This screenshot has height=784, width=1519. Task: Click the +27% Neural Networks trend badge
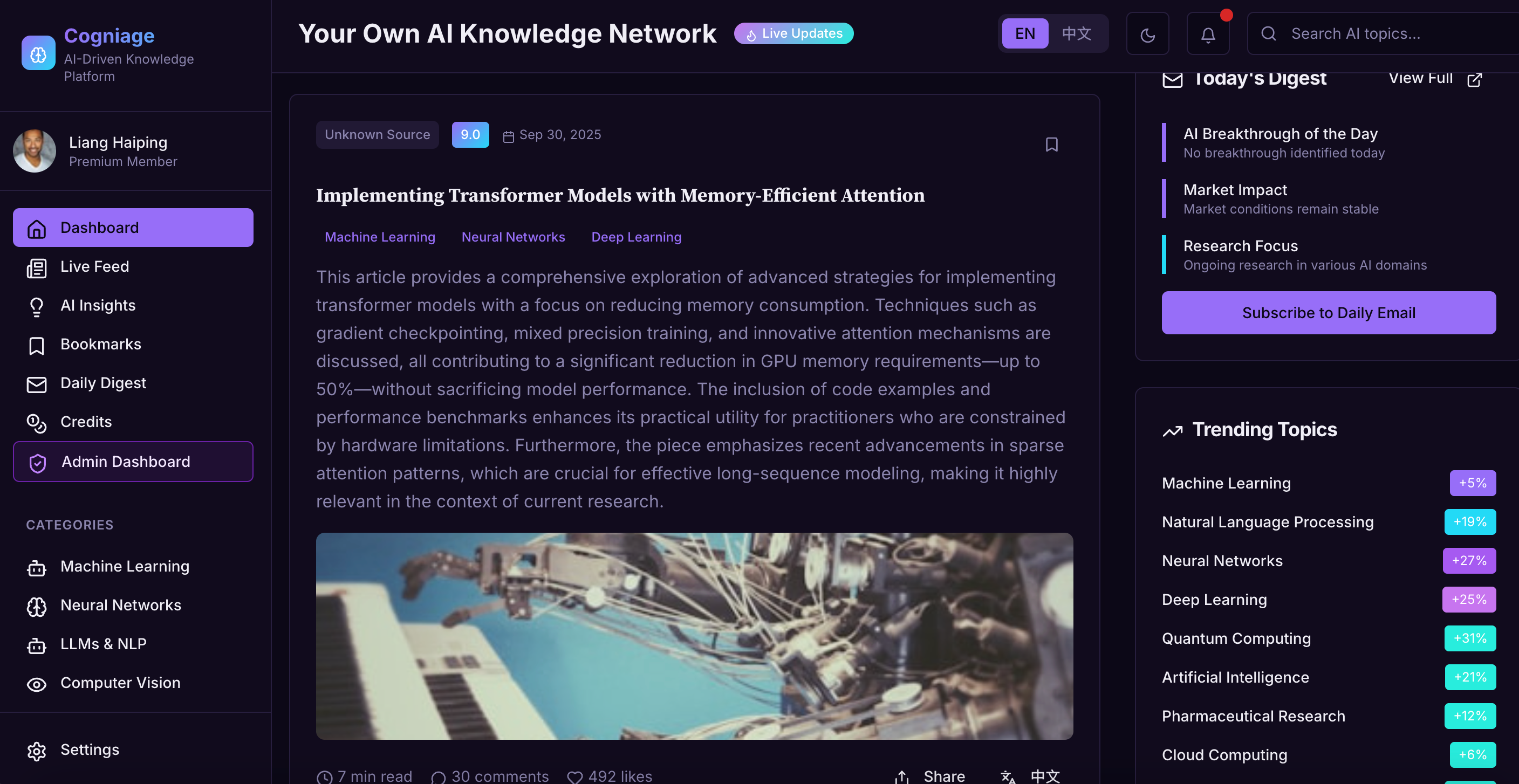pyautogui.click(x=1469, y=561)
